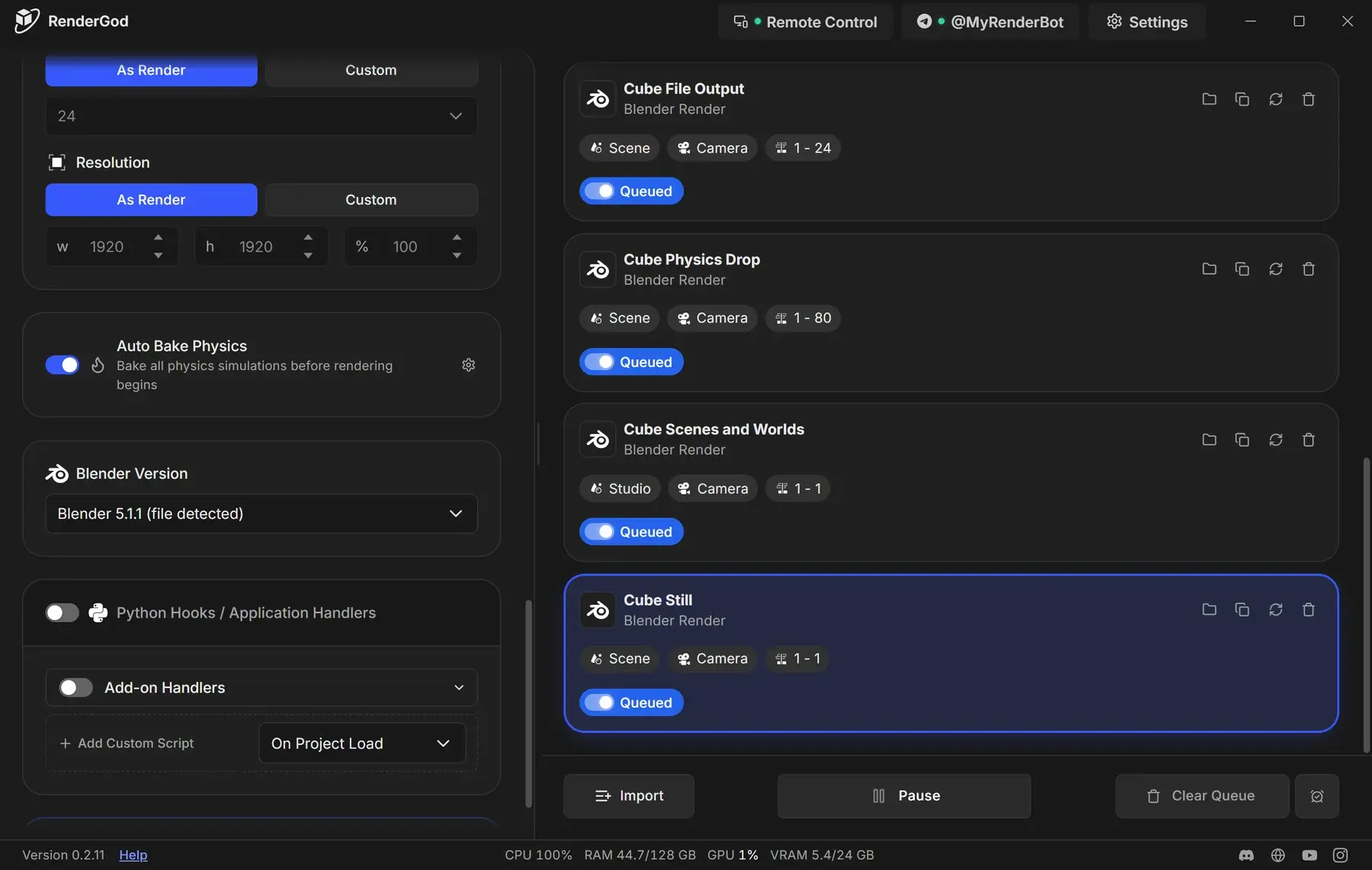
Task: Click the alarm icon beside Clear Queue
Action: (1316, 796)
